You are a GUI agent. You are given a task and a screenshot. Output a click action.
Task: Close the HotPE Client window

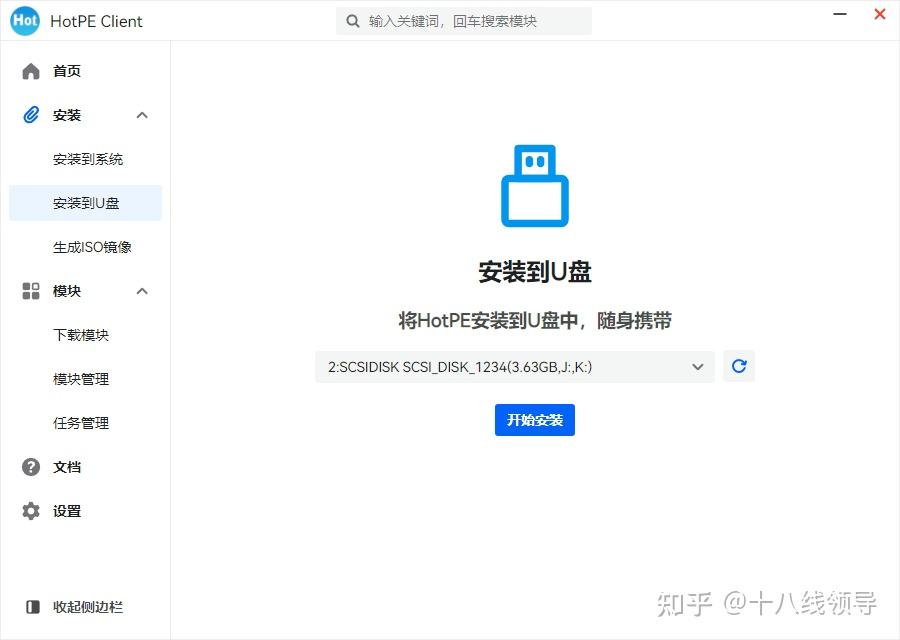(x=879, y=14)
